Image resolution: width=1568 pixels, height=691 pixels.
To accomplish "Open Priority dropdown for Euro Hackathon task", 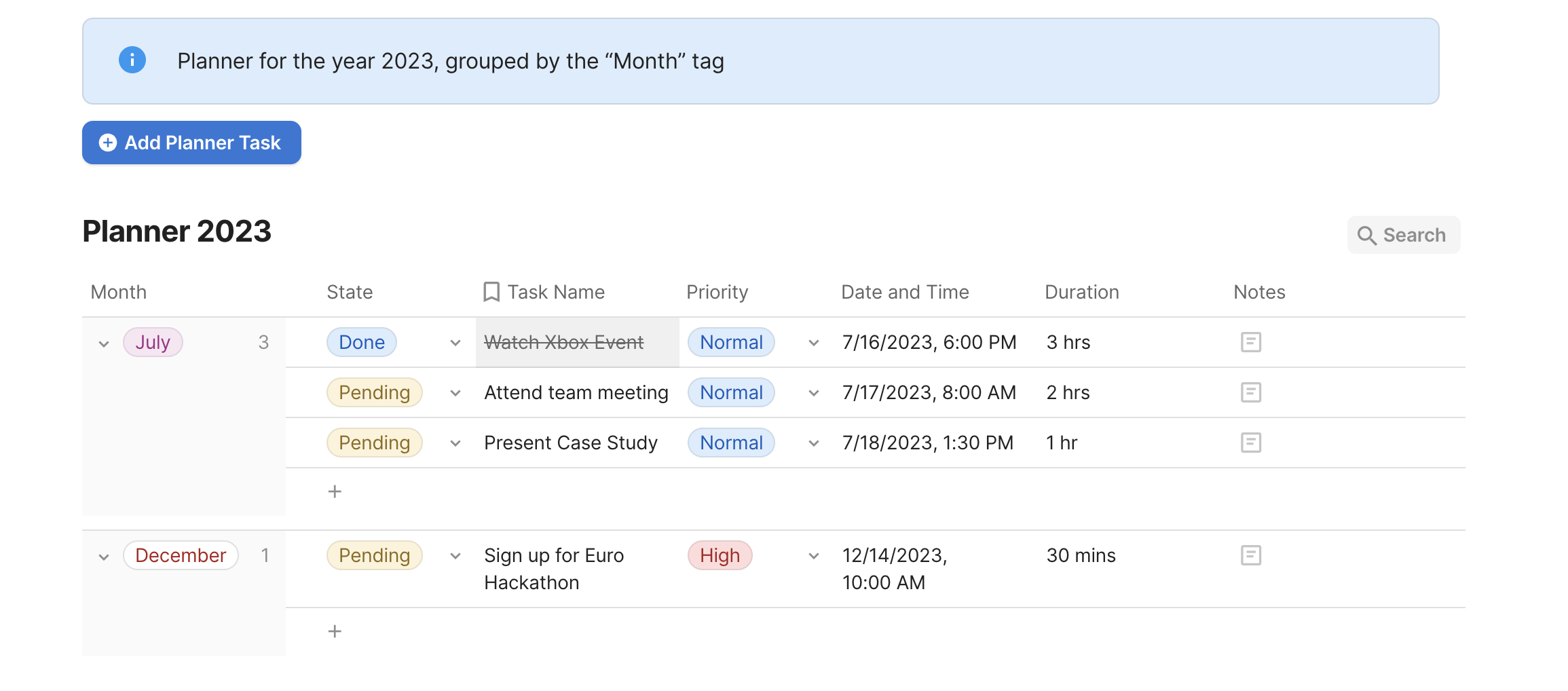I will [x=814, y=556].
